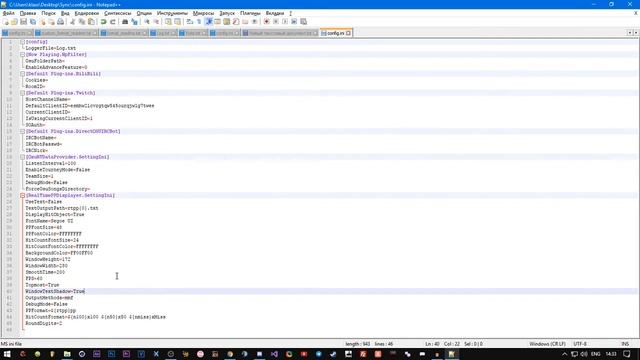Click the Close All toolbar icon
This screenshot has height=360, width=640.
point(51,22)
